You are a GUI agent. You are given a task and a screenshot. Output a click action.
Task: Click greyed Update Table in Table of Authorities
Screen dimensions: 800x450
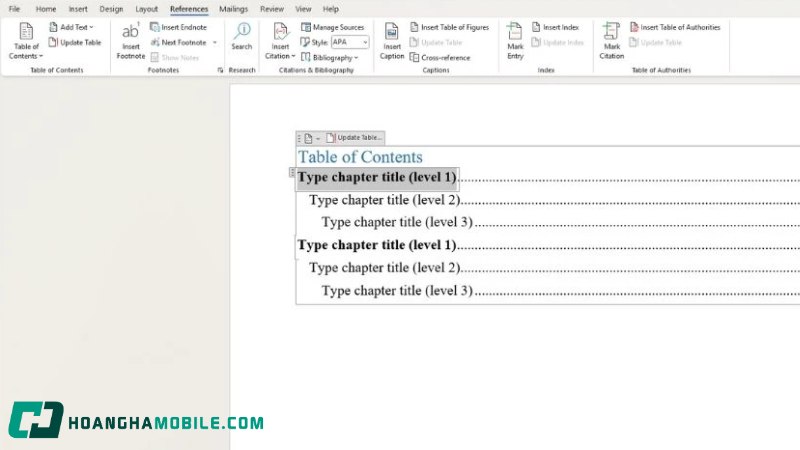656,42
